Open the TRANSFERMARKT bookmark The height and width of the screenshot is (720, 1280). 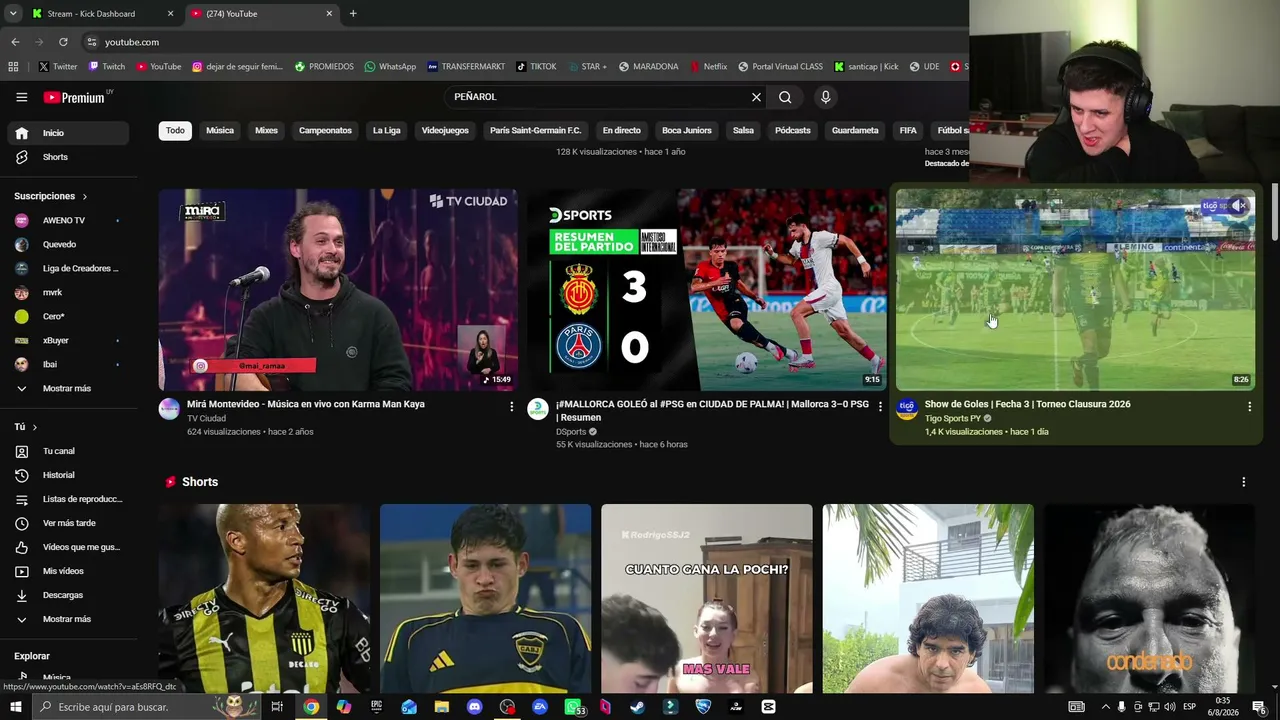click(466, 67)
